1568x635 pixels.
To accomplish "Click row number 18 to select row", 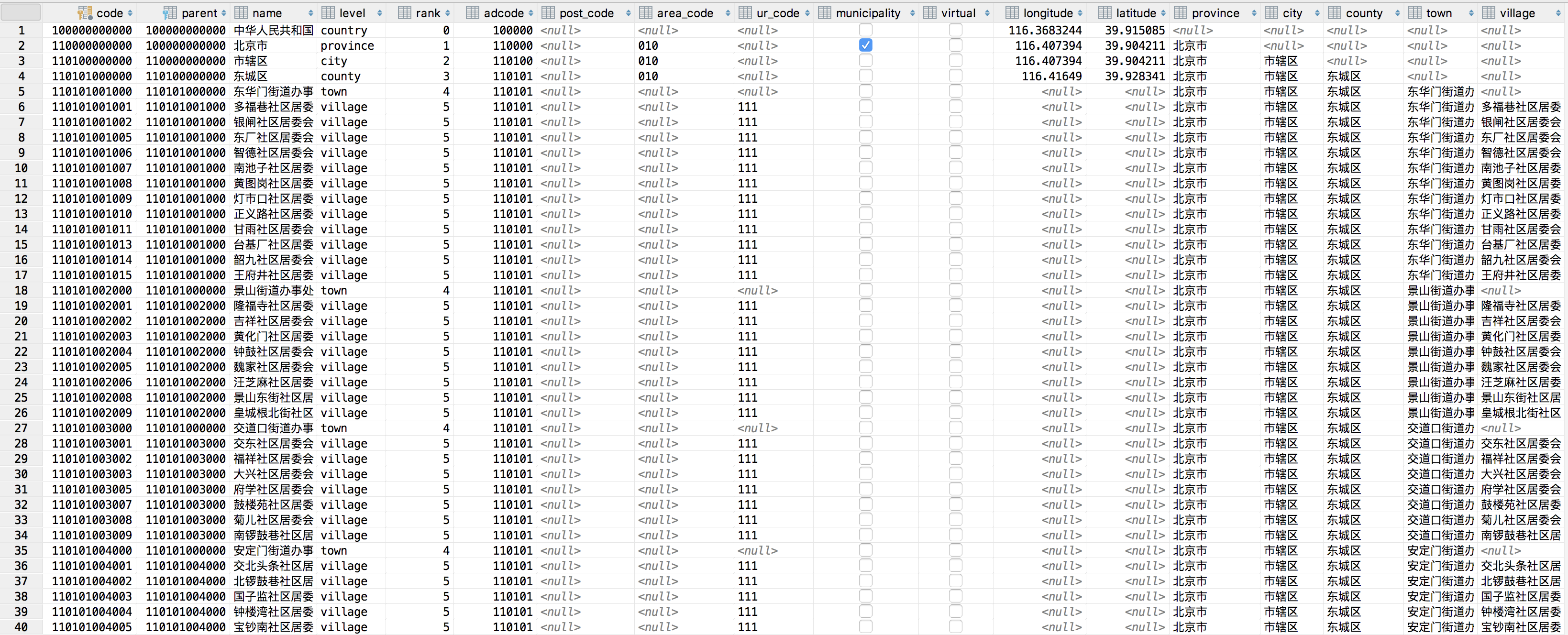I will click(x=22, y=290).
